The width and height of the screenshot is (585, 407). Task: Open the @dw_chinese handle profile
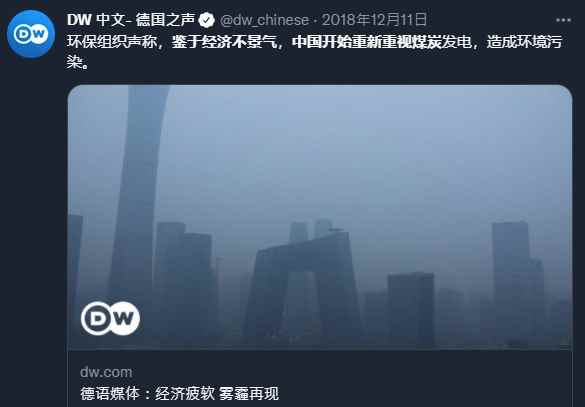(x=265, y=20)
